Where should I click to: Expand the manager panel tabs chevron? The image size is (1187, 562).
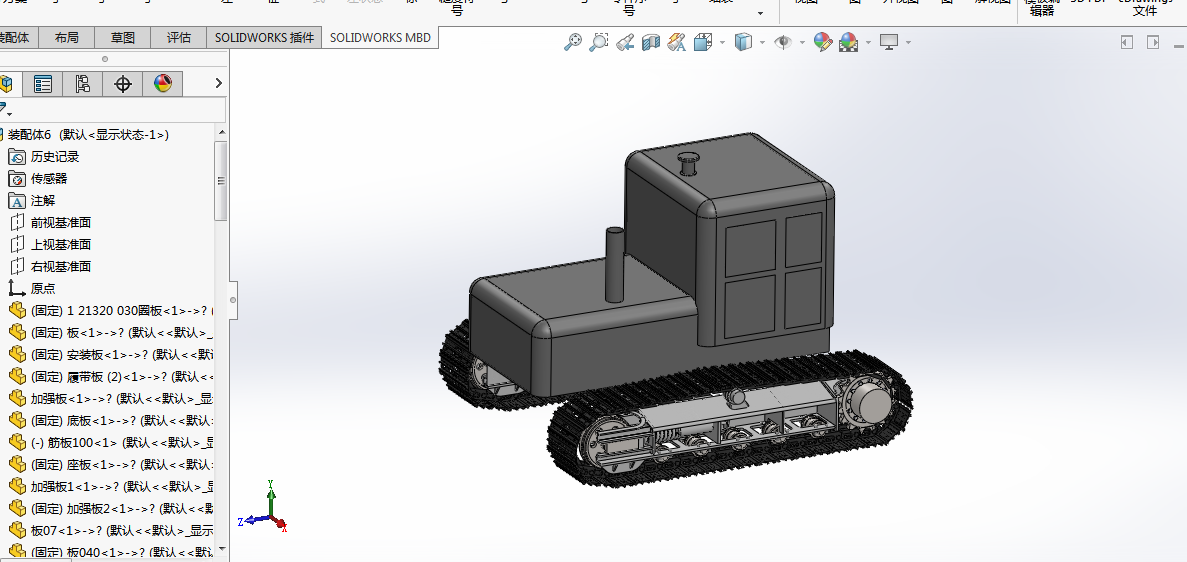coord(219,83)
